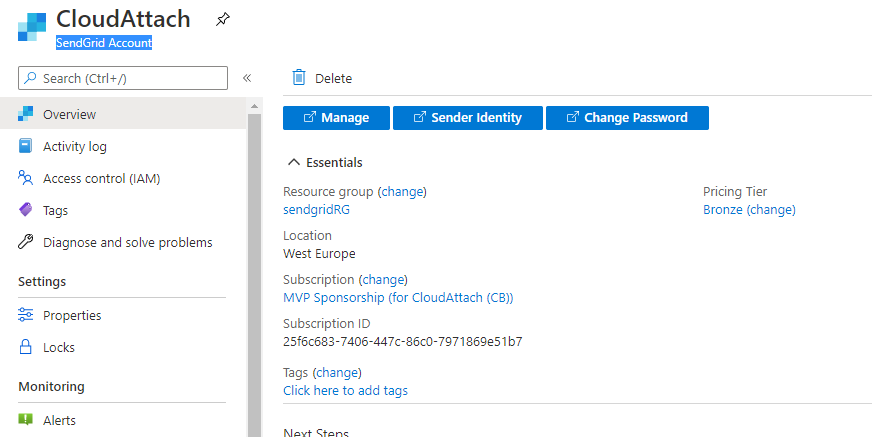Open the Properties sliders icon
Screen dimensions: 872x437
pyautogui.click(x=26, y=315)
